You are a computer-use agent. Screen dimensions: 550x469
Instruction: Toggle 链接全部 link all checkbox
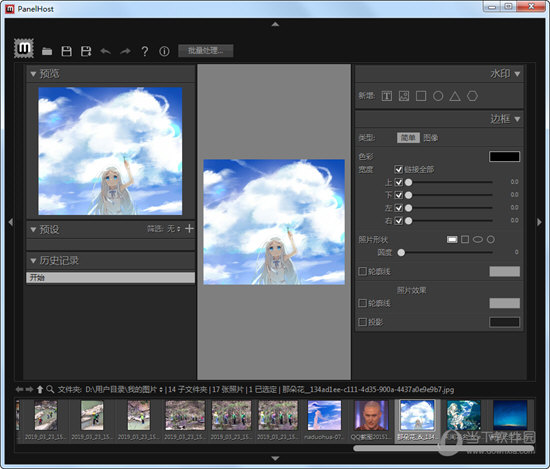coord(398,169)
